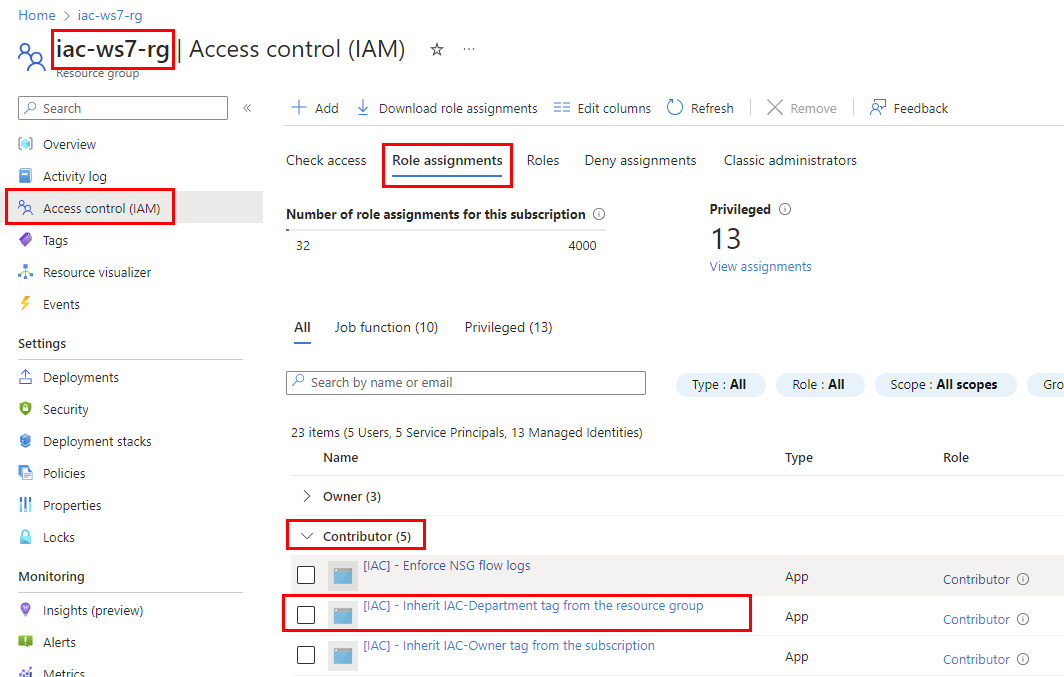Switch to the Deny assignments tab
Image resolution: width=1064 pixels, height=677 pixels.
(640, 160)
